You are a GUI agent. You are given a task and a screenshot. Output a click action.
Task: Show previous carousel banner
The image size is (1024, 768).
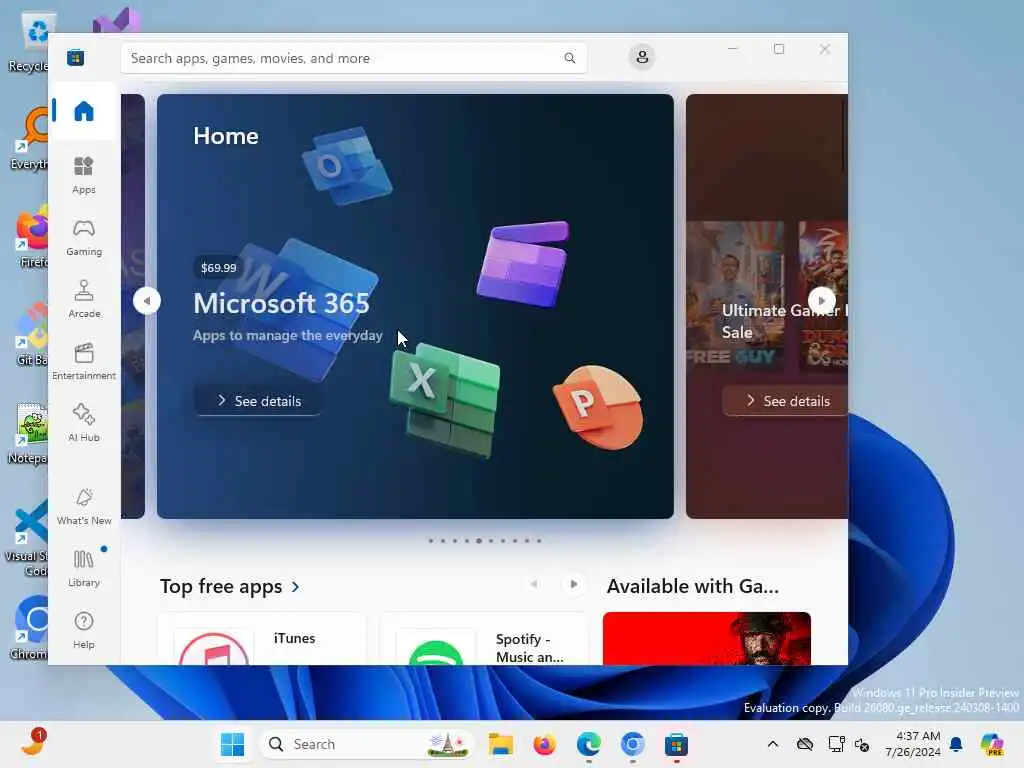(147, 301)
